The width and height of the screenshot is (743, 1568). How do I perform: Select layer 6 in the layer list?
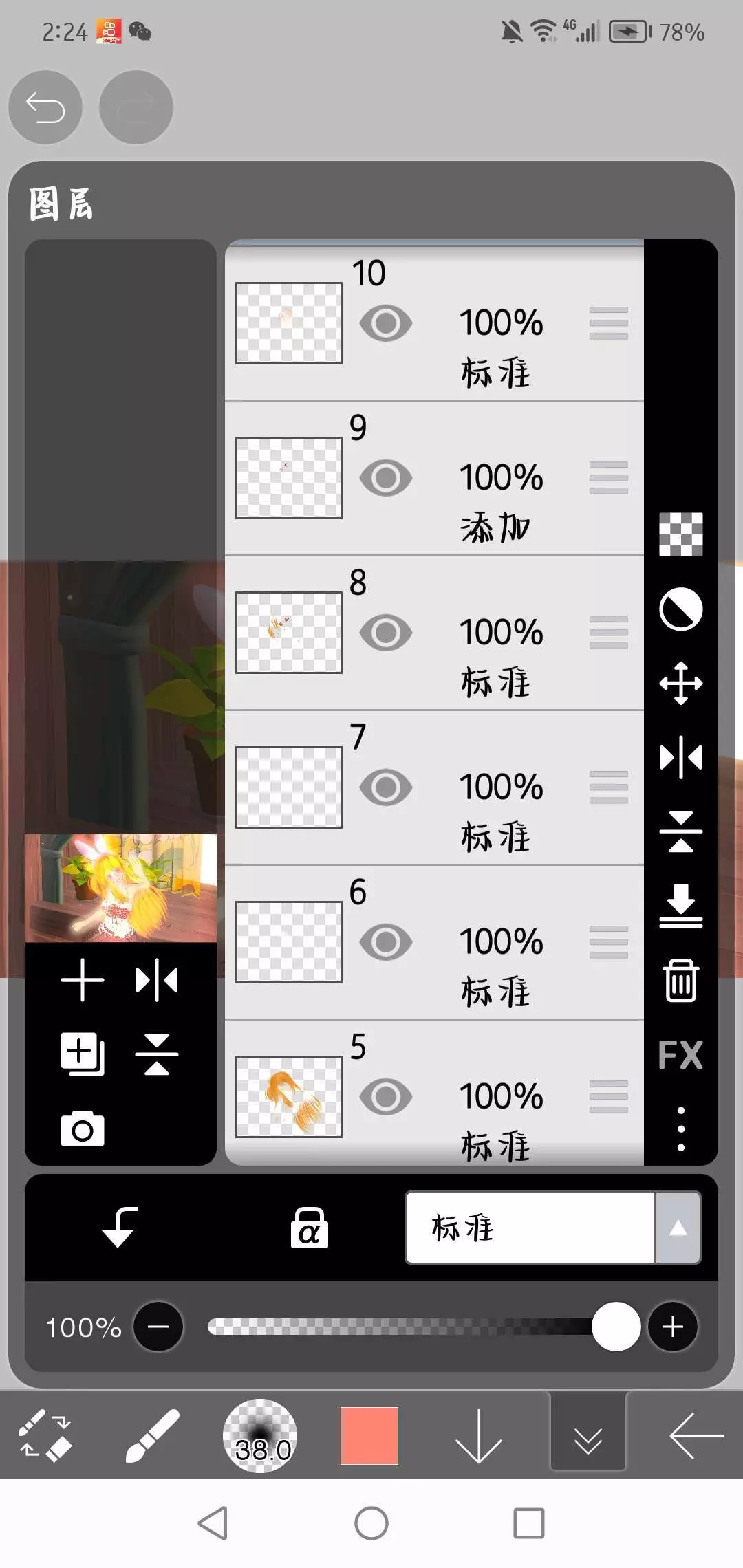434,942
